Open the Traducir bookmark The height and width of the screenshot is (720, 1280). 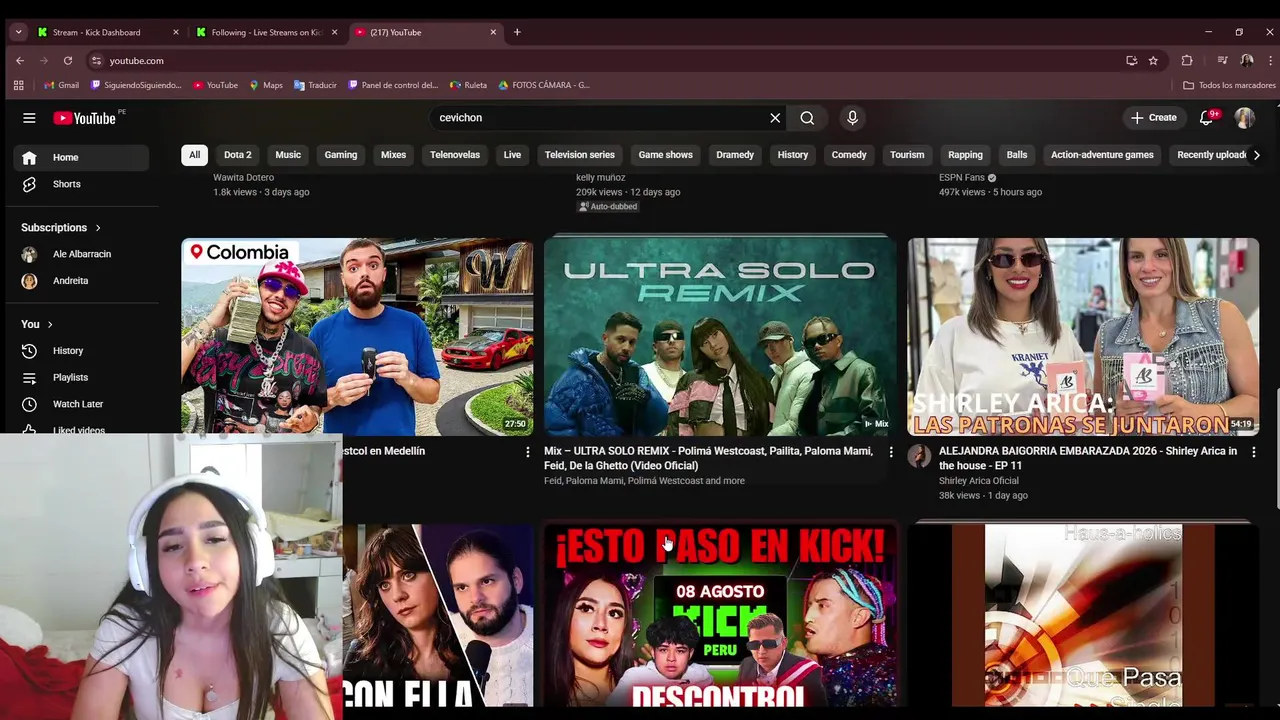(x=315, y=85)
